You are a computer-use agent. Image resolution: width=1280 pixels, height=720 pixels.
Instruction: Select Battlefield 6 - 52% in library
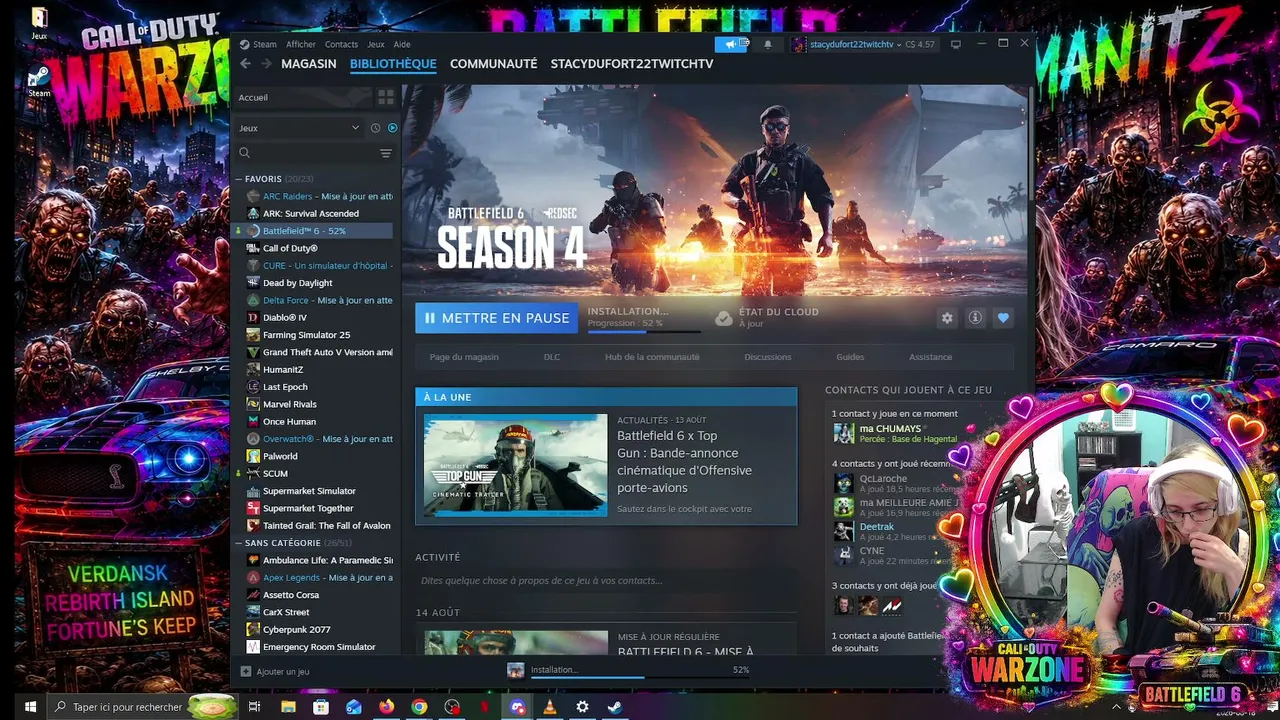(x=315, y=231)
